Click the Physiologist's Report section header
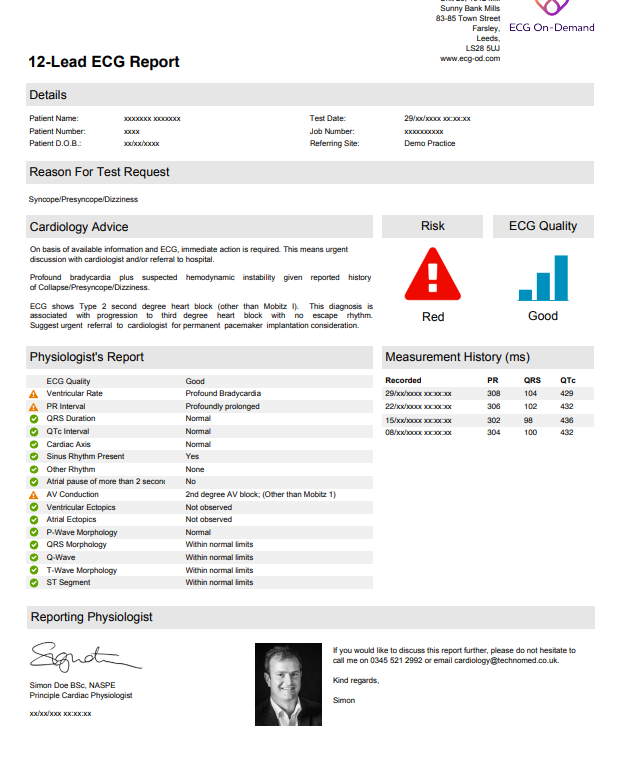The image size is (632, 761). [x=87, y=357]
